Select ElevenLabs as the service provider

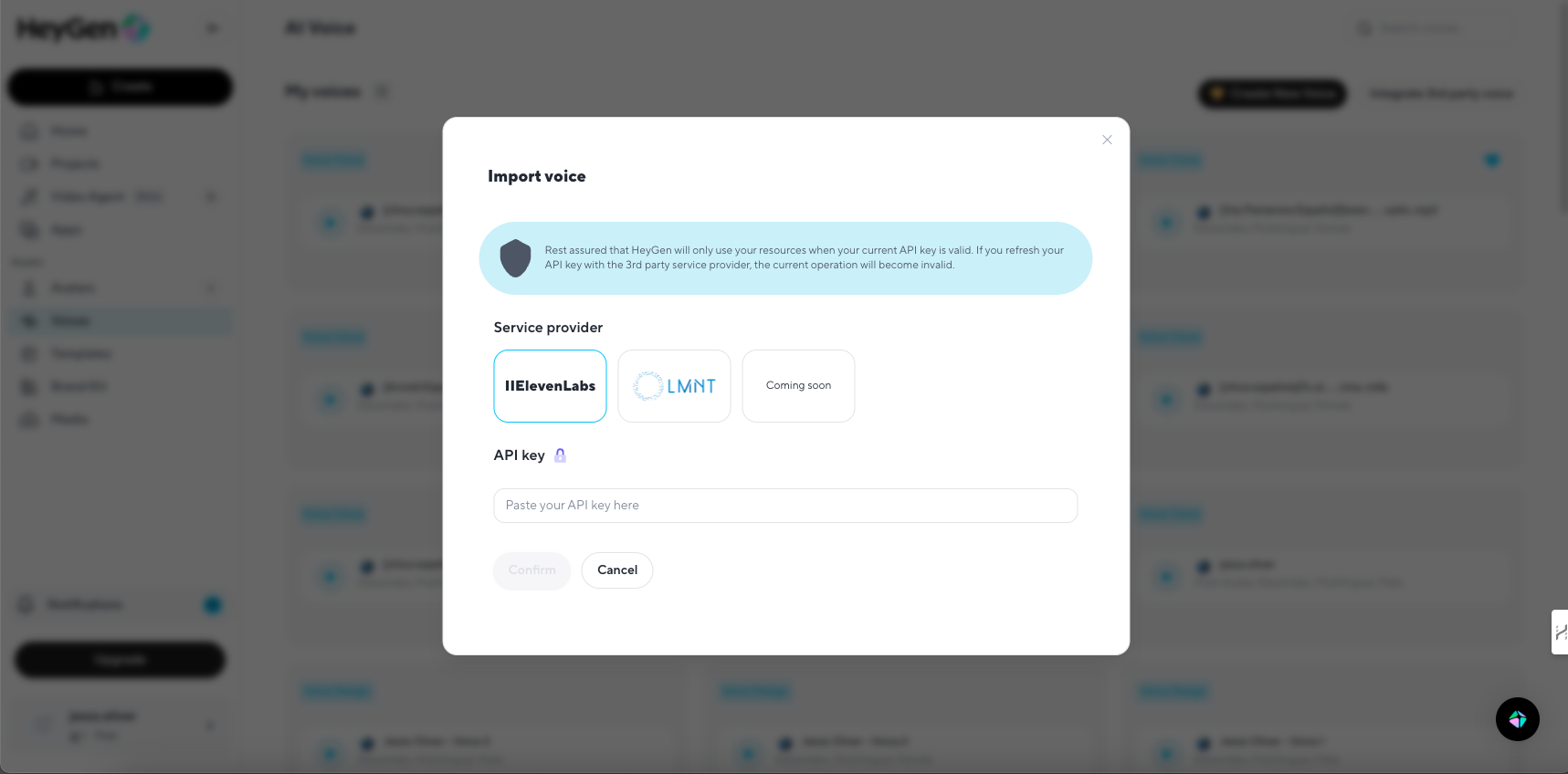point(549,385)
